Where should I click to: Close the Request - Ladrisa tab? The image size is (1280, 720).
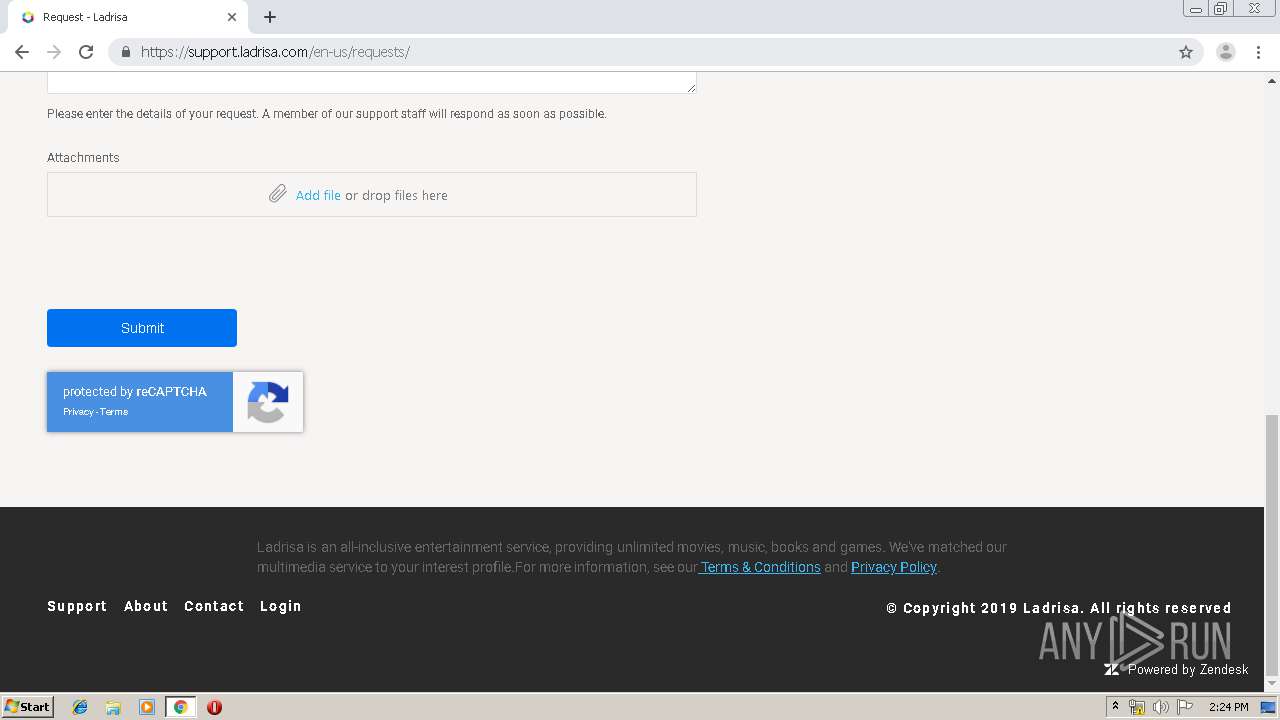(x=232, y=17)
